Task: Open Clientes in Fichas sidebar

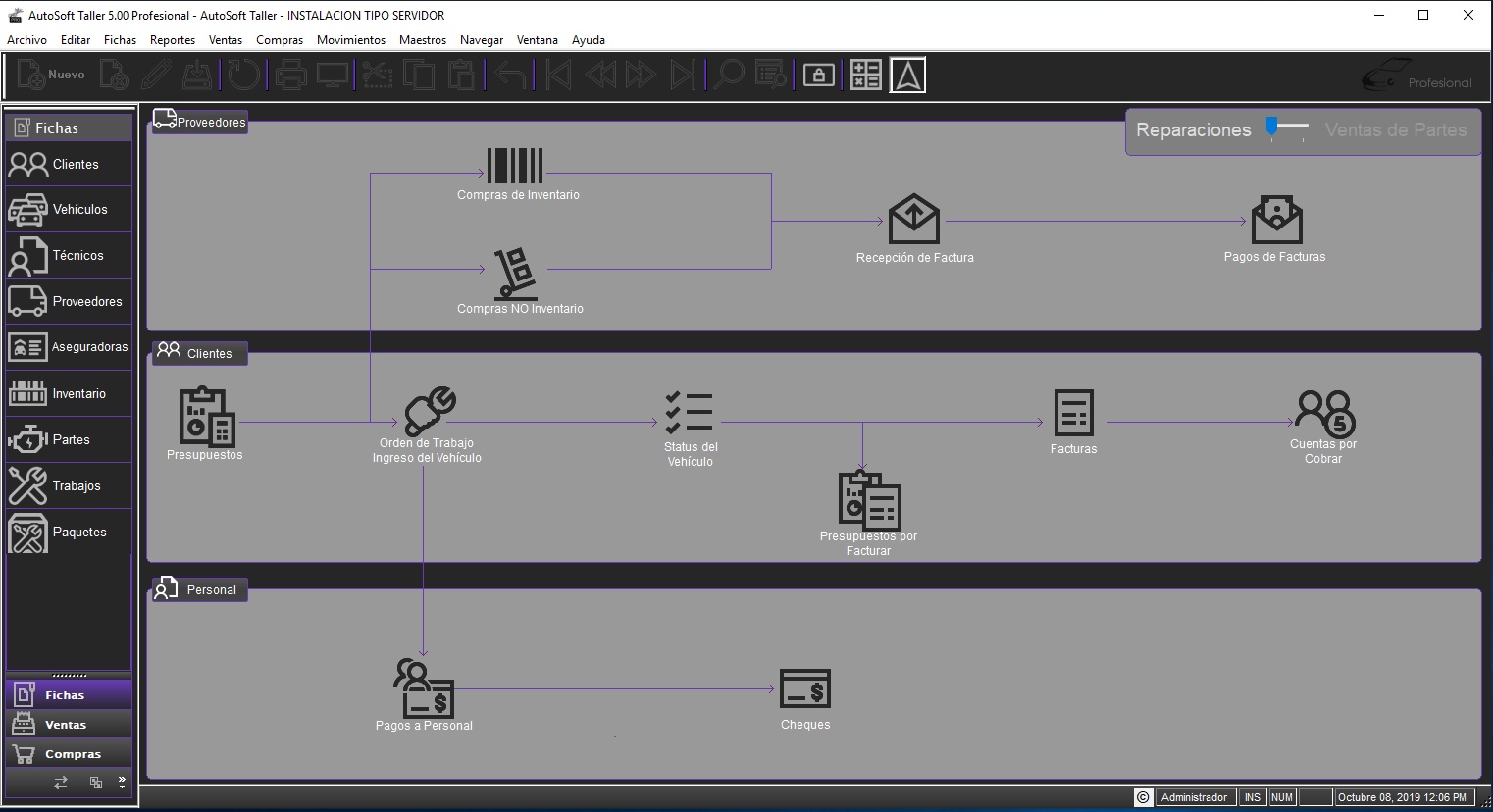Action: click(69, 164)
